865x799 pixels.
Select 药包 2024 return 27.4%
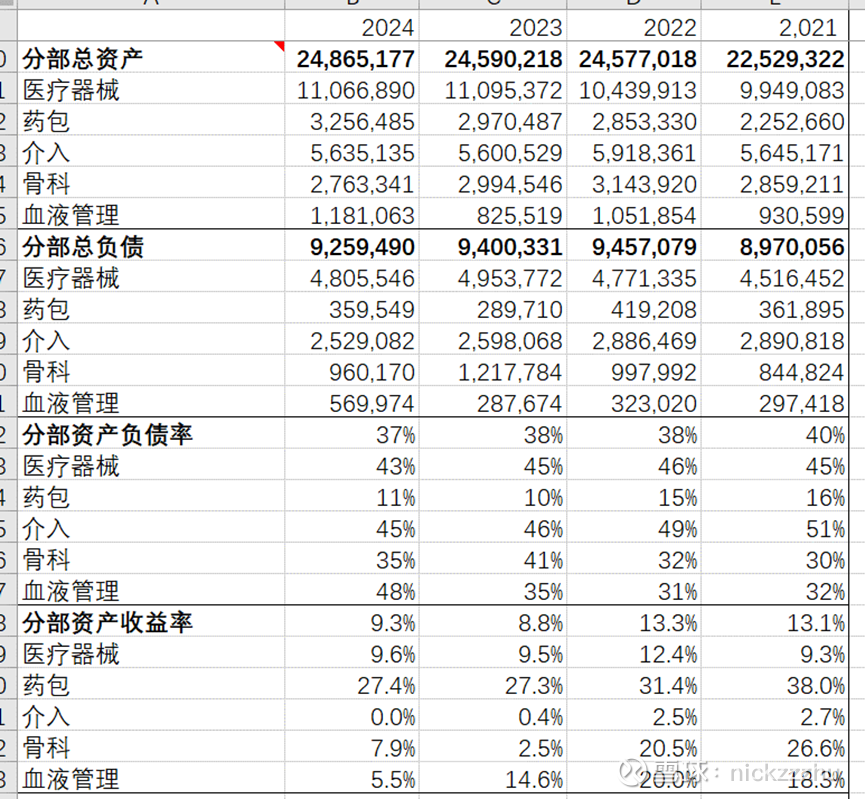tap(352, 685)
